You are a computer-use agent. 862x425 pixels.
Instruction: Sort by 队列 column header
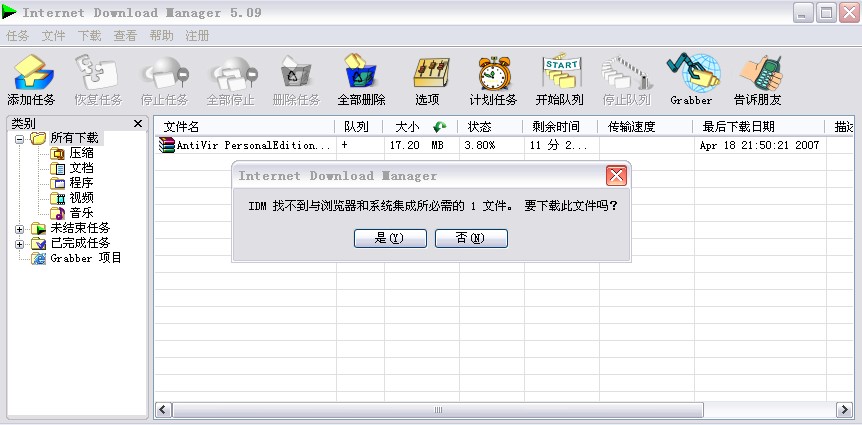359,127
